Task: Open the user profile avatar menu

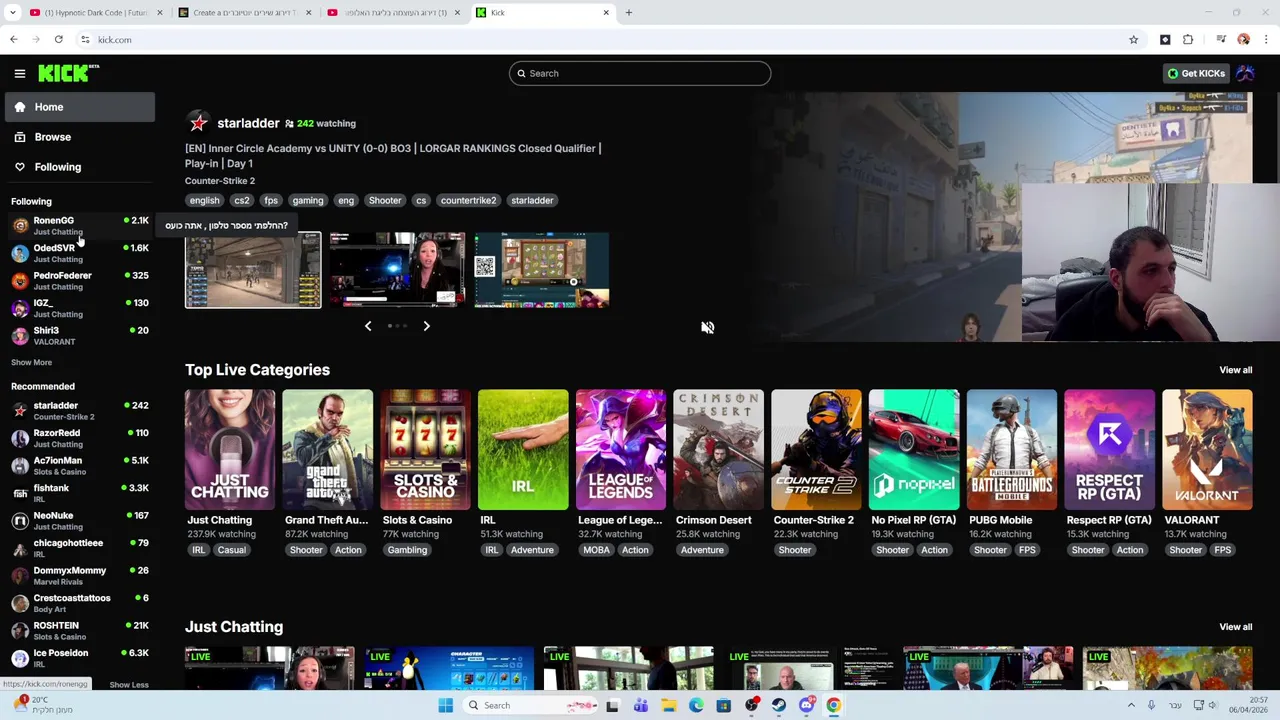Action: [x=1245, y=73]
